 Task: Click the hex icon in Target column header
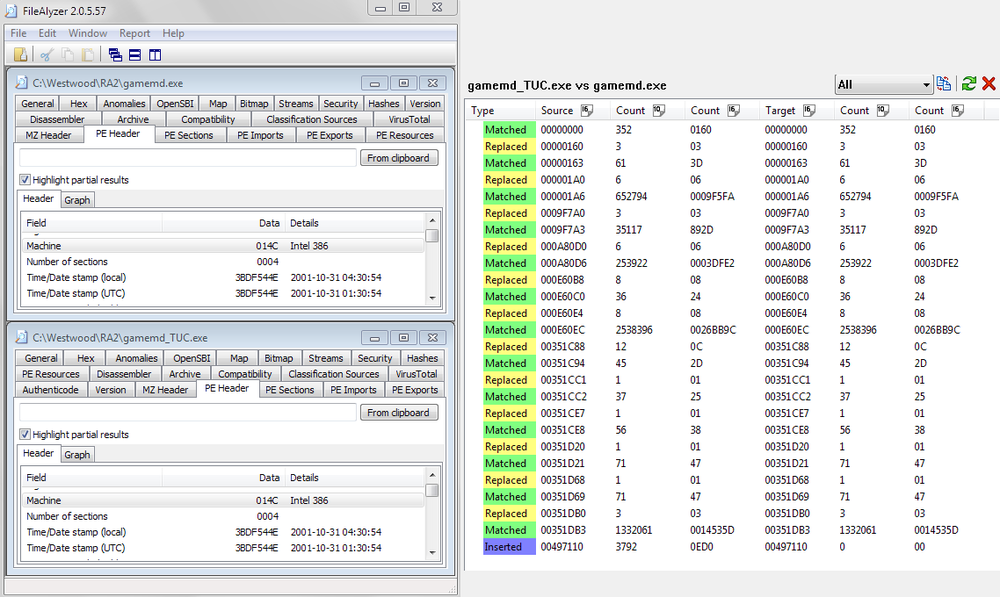[x=809, y=110]
